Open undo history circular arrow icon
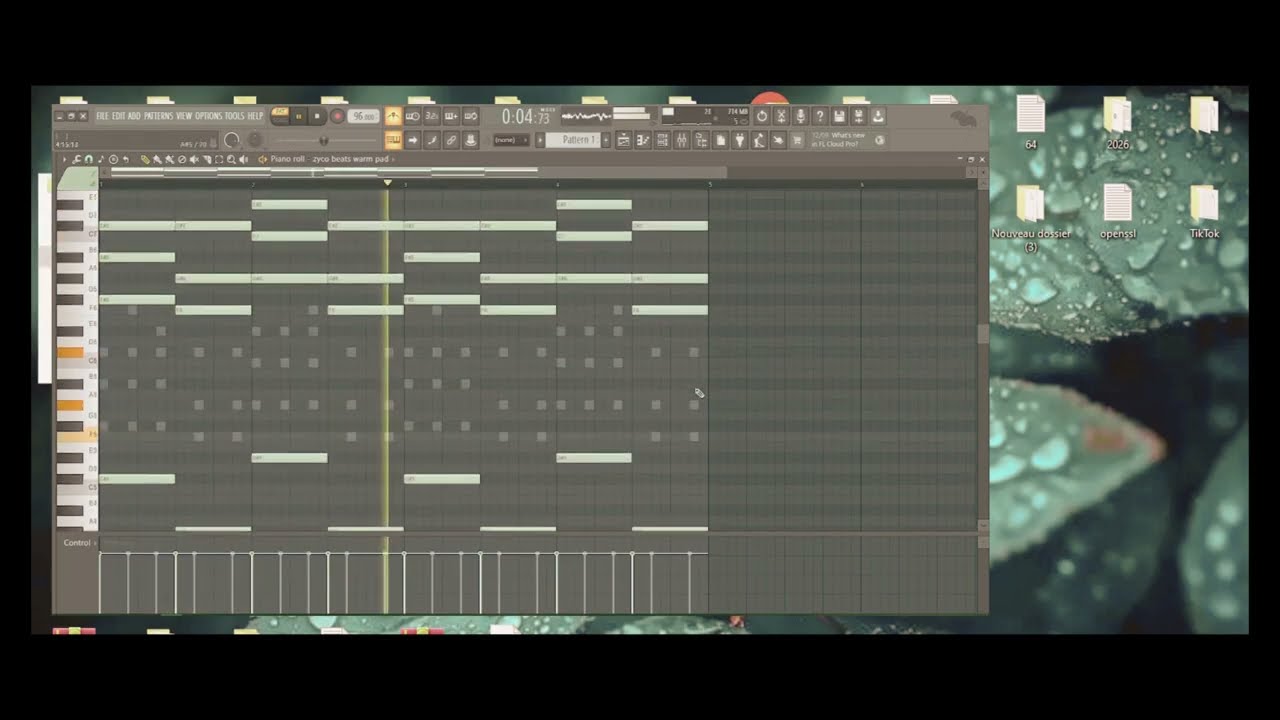The width and height of the screenshot is (1280, 720). click(762, 116)
